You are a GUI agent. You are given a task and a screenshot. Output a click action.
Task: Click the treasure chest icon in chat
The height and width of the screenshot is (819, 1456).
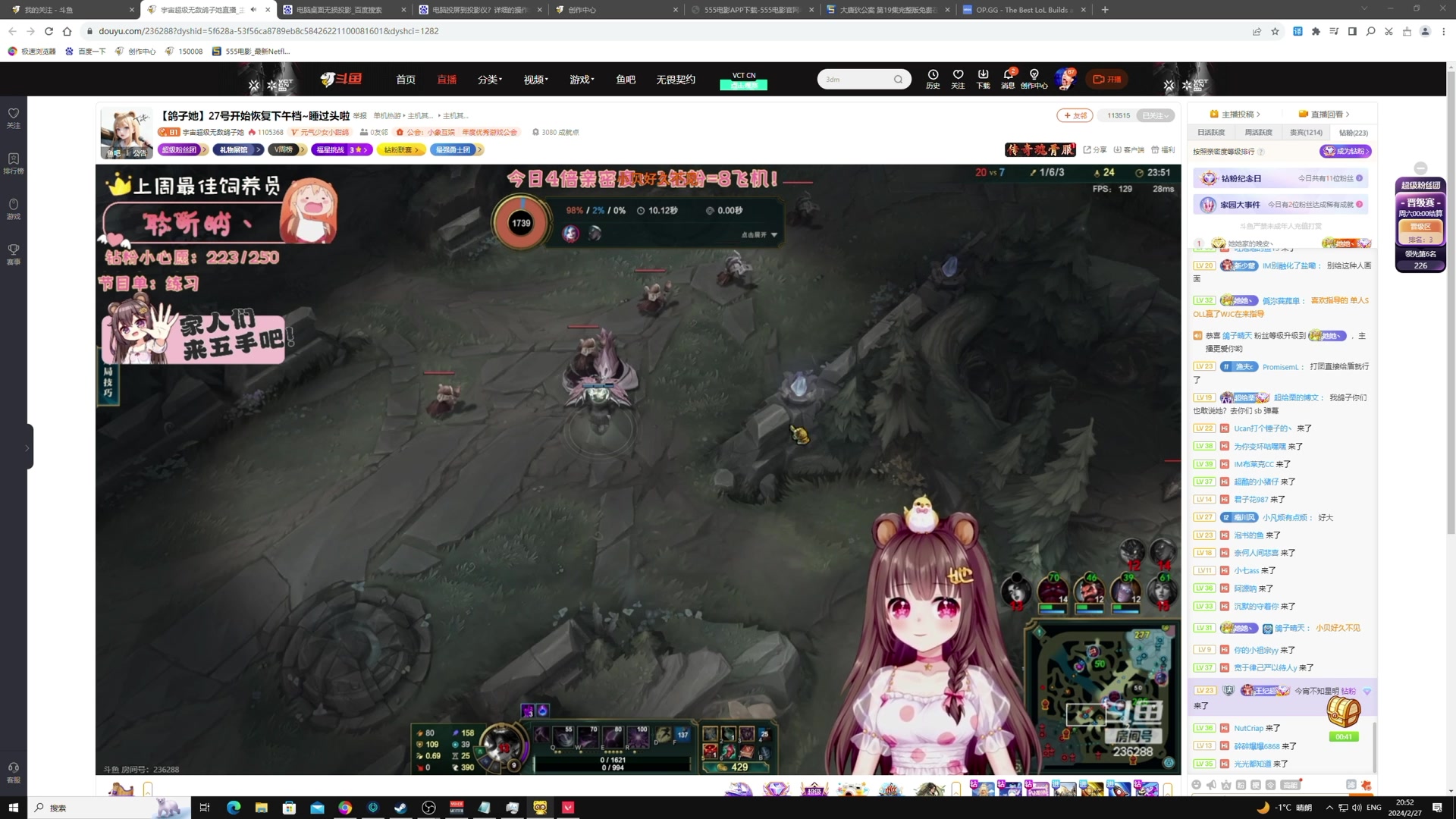click(1343, 712)
